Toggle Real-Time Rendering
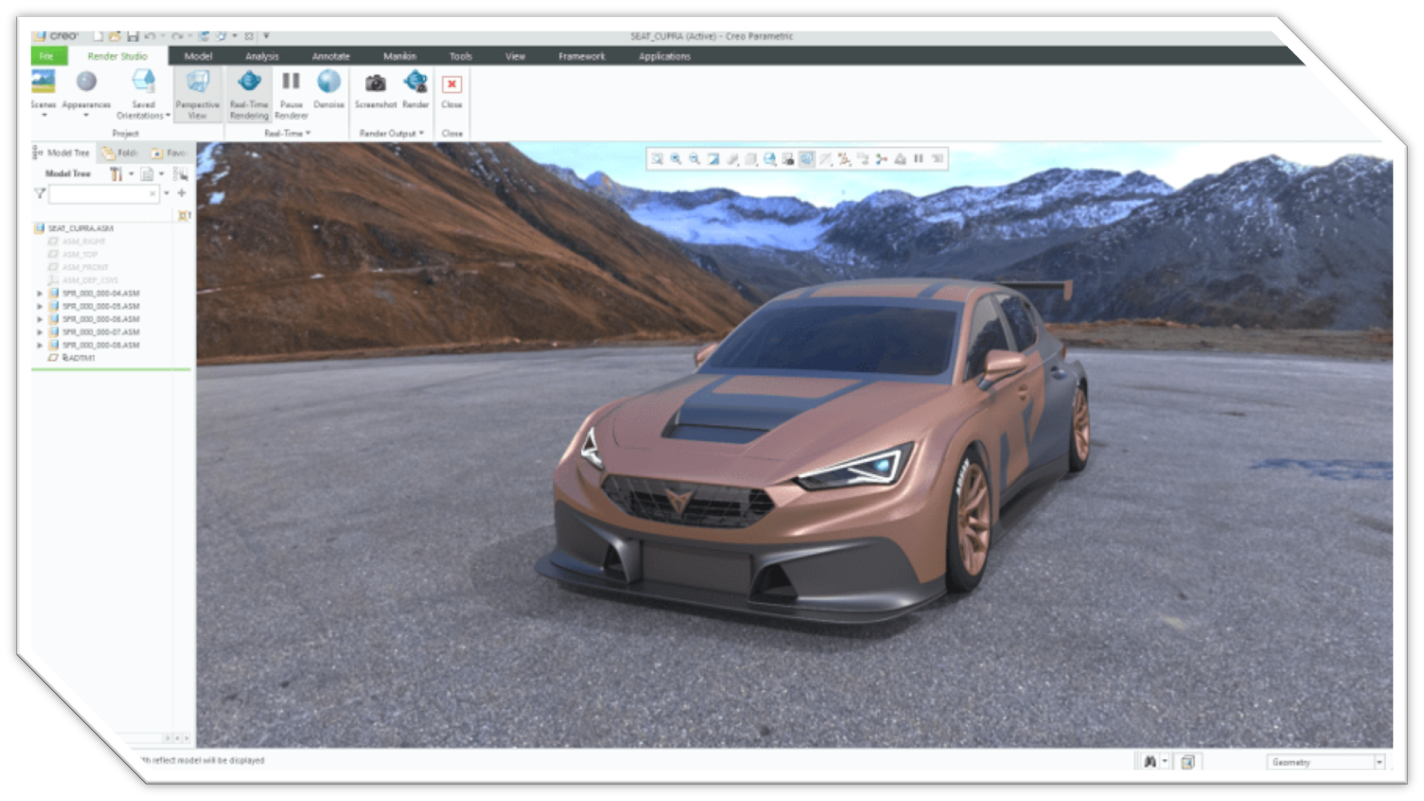The width and height of the screenshot is (1424, 801). pyautogui.click(x=249, y=93)
